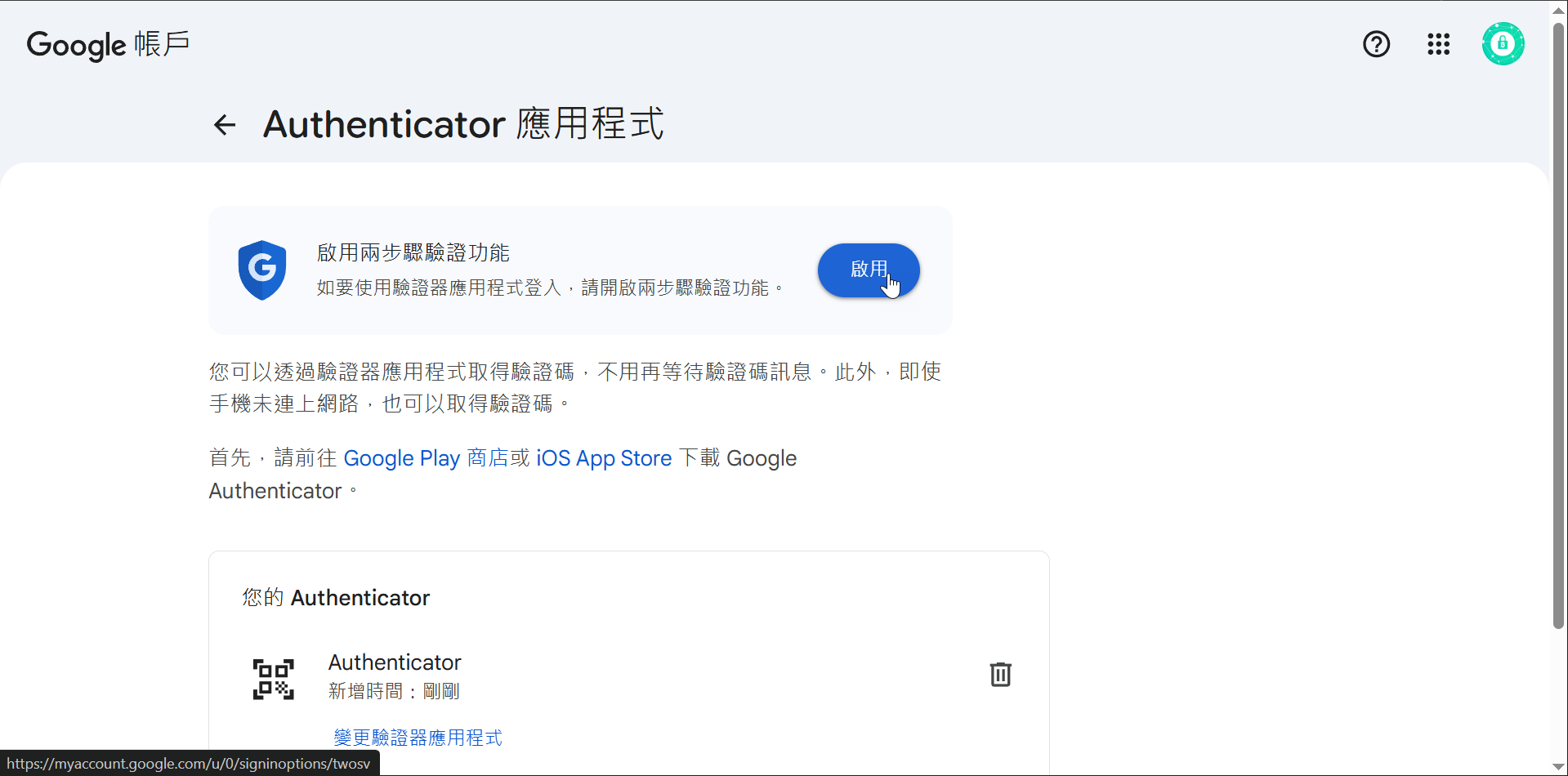
Task: Open the Google Play 商店 link
Action: point(426,458)
